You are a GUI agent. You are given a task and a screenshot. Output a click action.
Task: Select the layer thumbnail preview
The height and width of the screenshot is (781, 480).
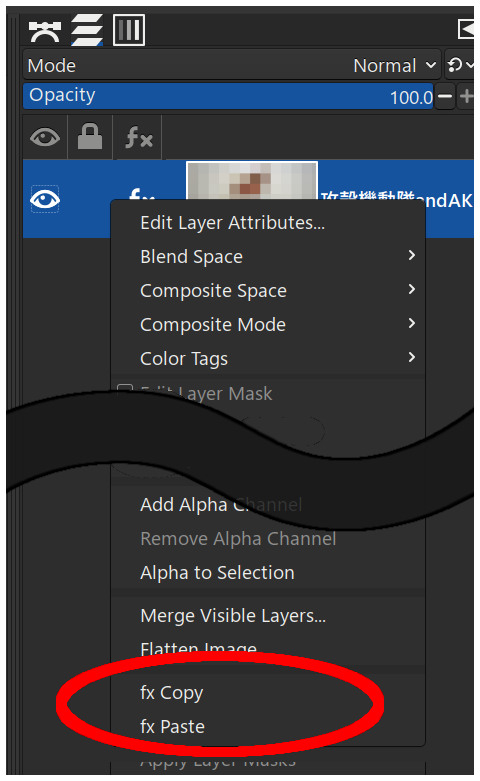[251, 180]
